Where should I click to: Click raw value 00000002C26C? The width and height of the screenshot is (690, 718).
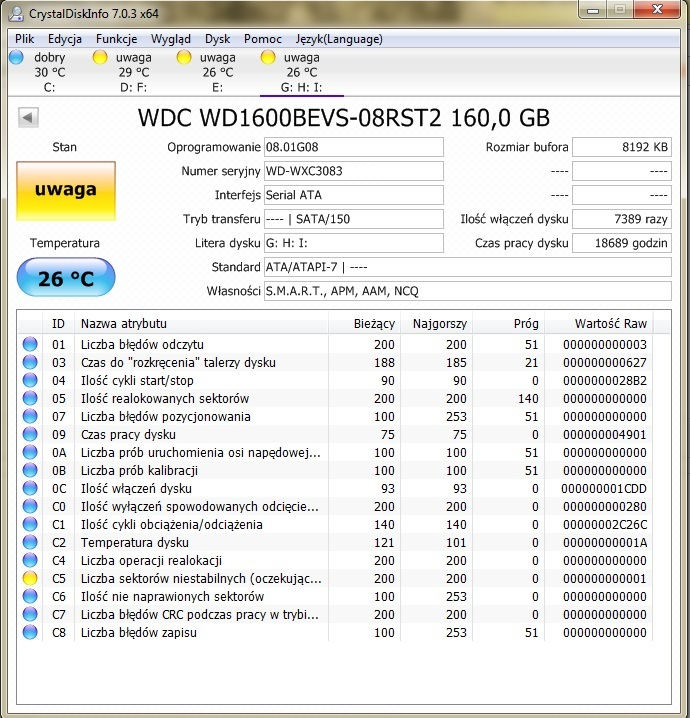coord(605,524)
